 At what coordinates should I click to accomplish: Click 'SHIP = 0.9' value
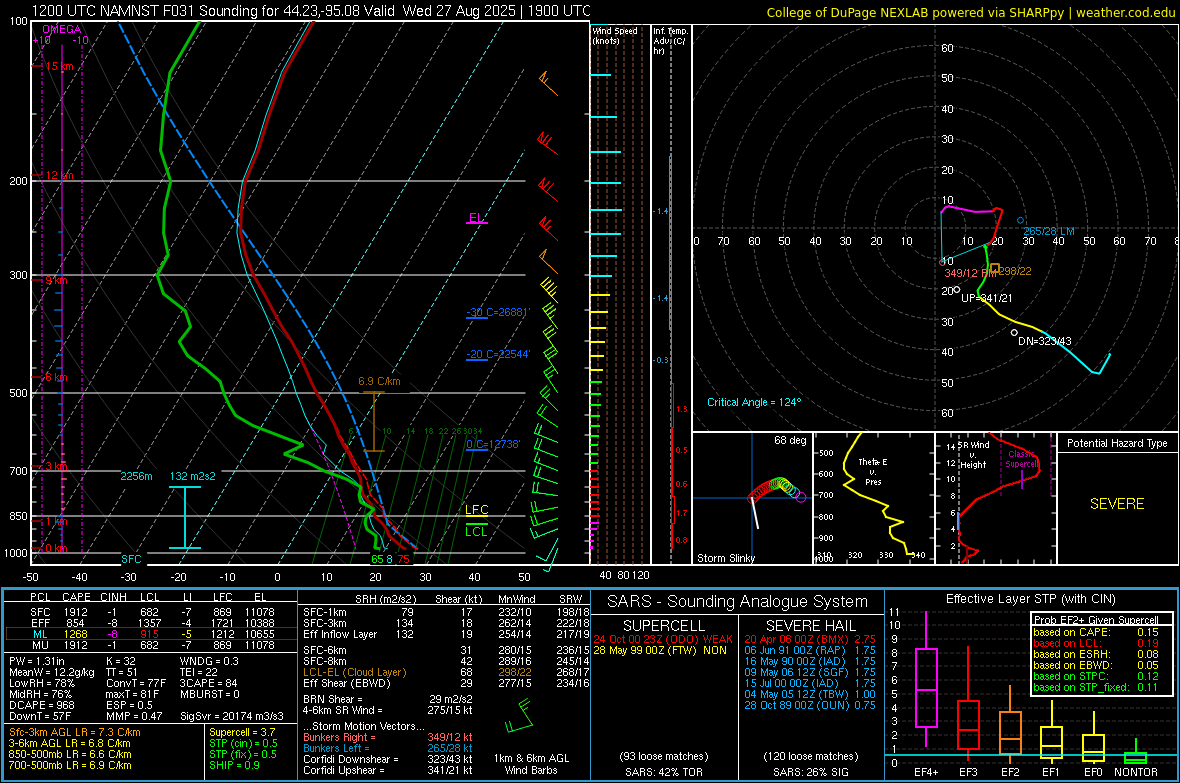coord(234,765)
